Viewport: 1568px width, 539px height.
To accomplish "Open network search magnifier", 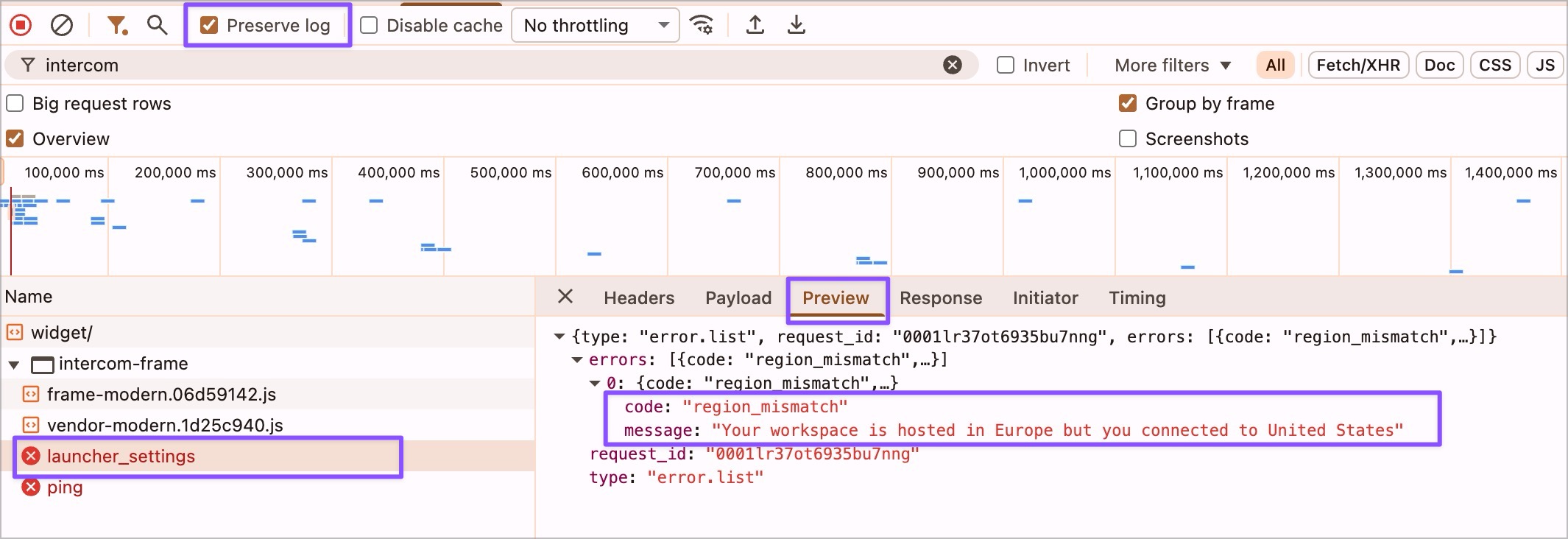I will click(x=156, y=26).
